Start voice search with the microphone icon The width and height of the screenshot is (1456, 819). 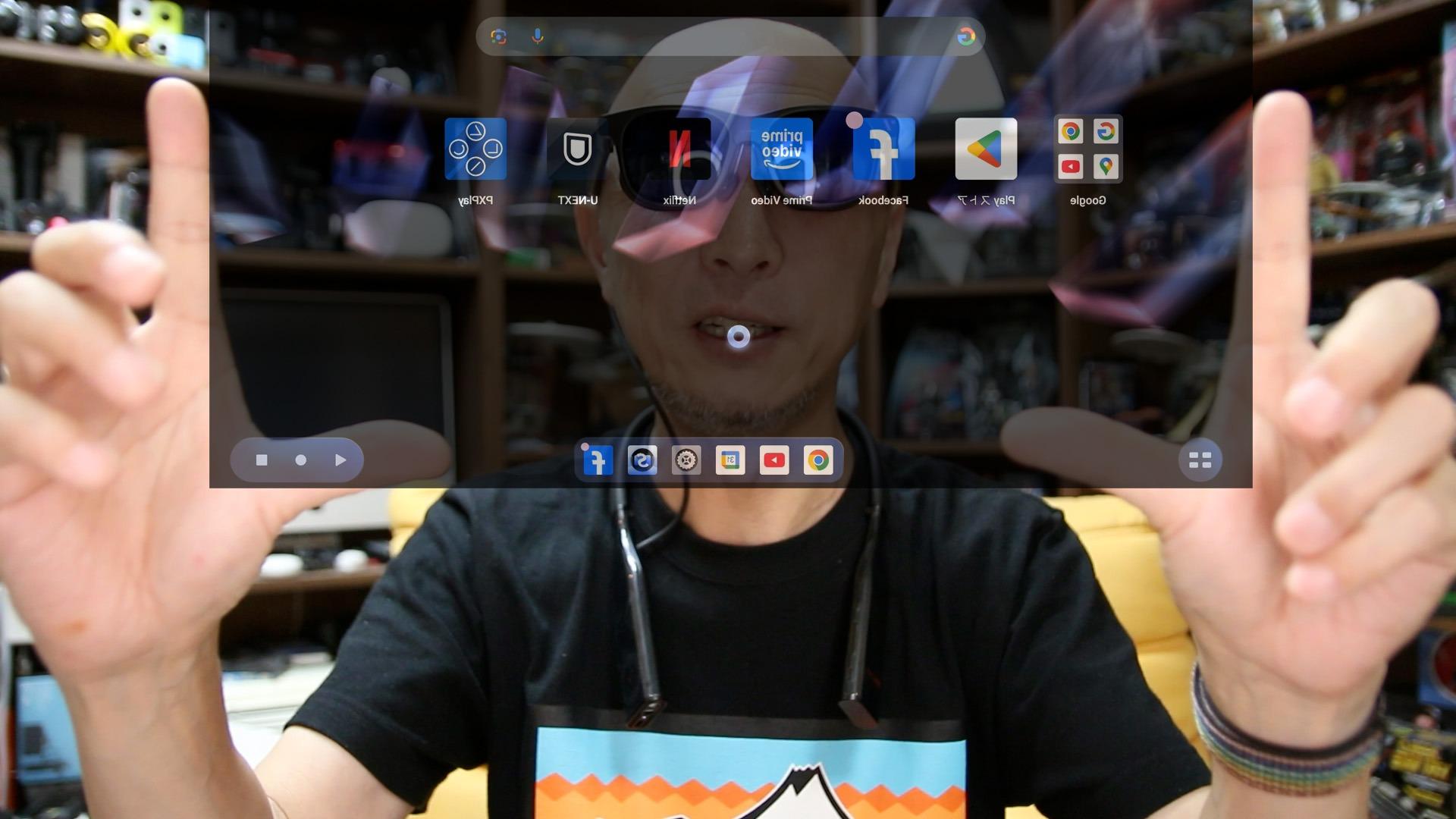click(x=538, y=36)
